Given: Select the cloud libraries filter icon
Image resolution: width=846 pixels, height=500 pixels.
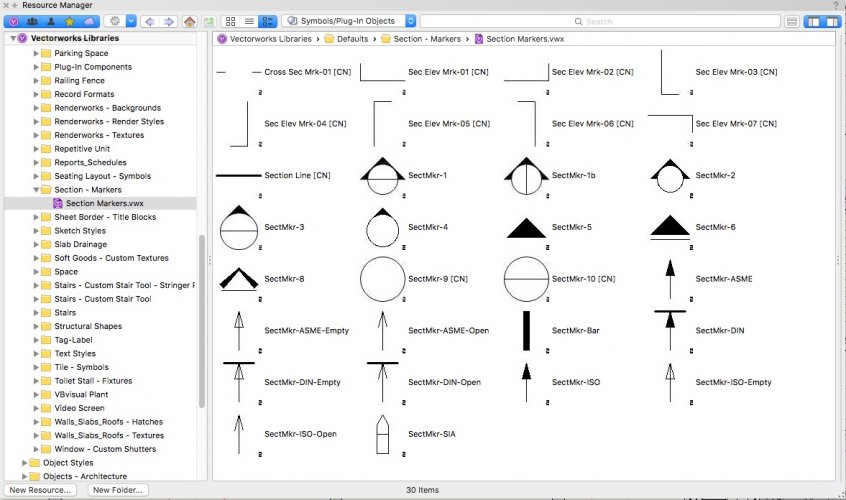Looking at the screenshot, I should coord(88,21).
